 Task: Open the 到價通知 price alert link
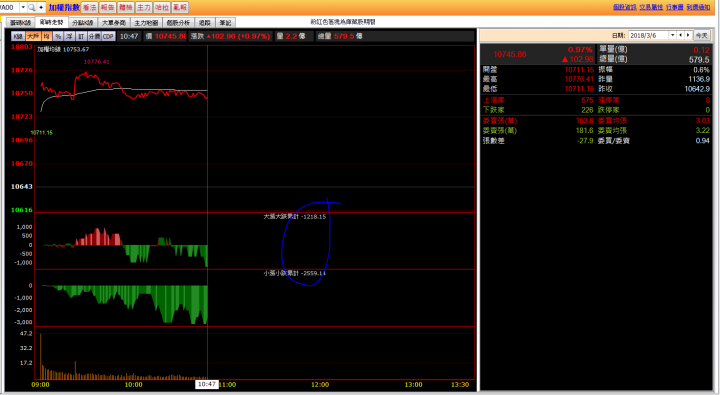click(698, 7)
